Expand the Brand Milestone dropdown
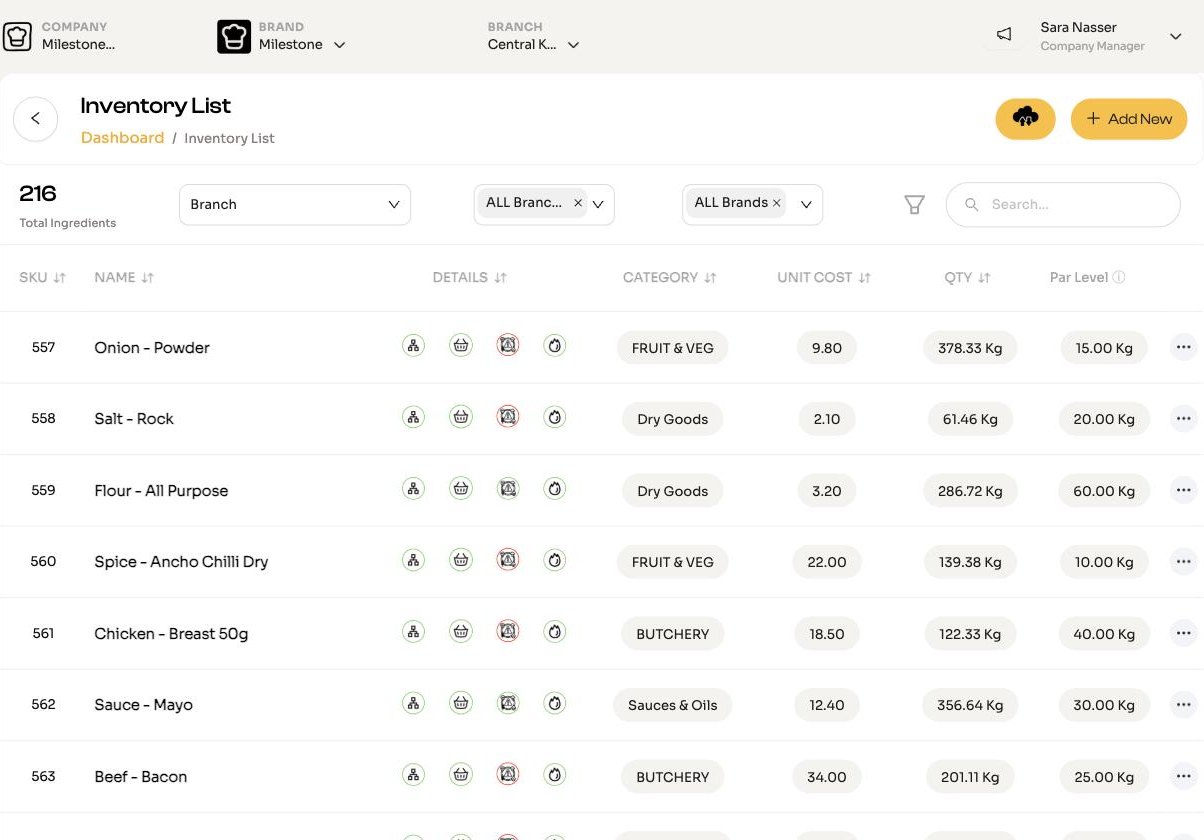The image size is (1204, 840). click(340, 45)
